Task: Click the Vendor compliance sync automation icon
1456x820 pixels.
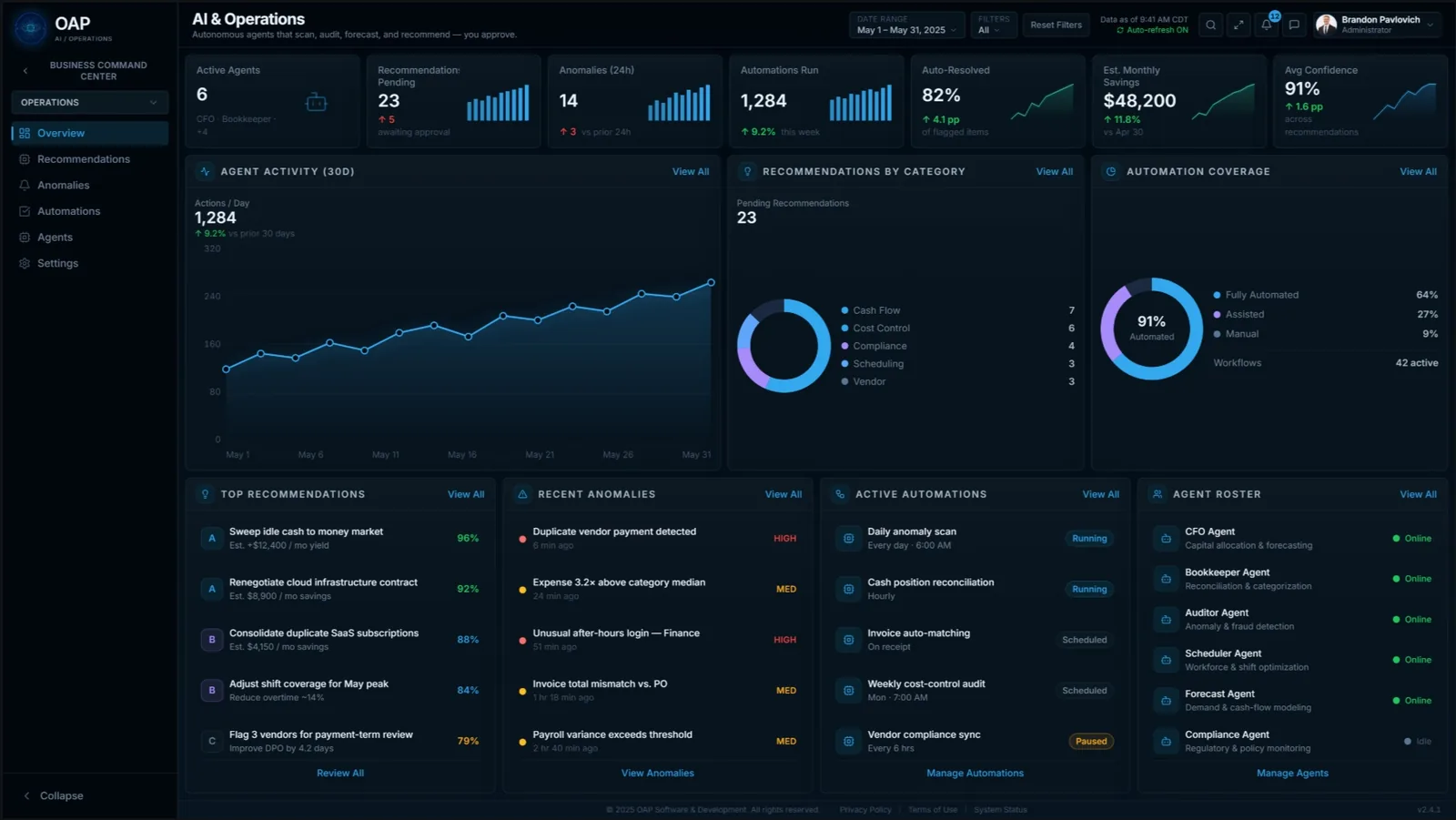Action: [x=848, y=742]
